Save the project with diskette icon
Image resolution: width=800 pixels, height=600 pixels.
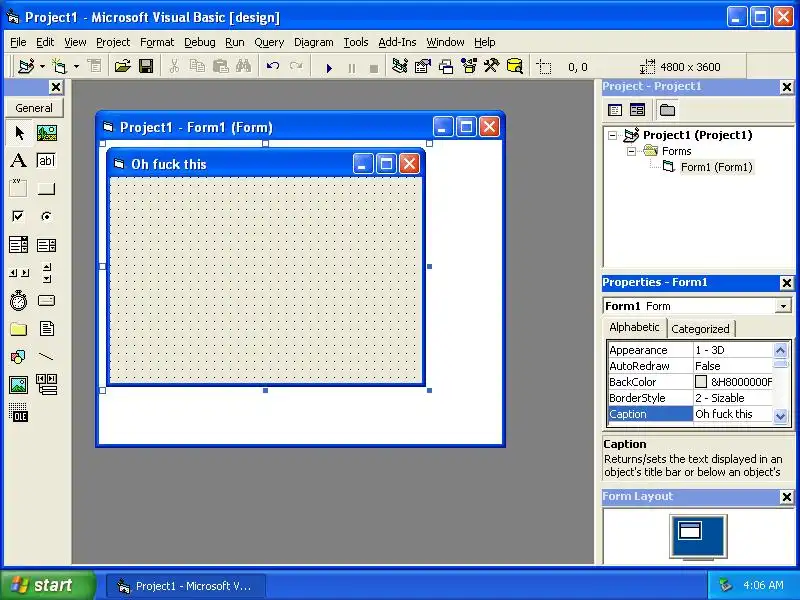146,66
